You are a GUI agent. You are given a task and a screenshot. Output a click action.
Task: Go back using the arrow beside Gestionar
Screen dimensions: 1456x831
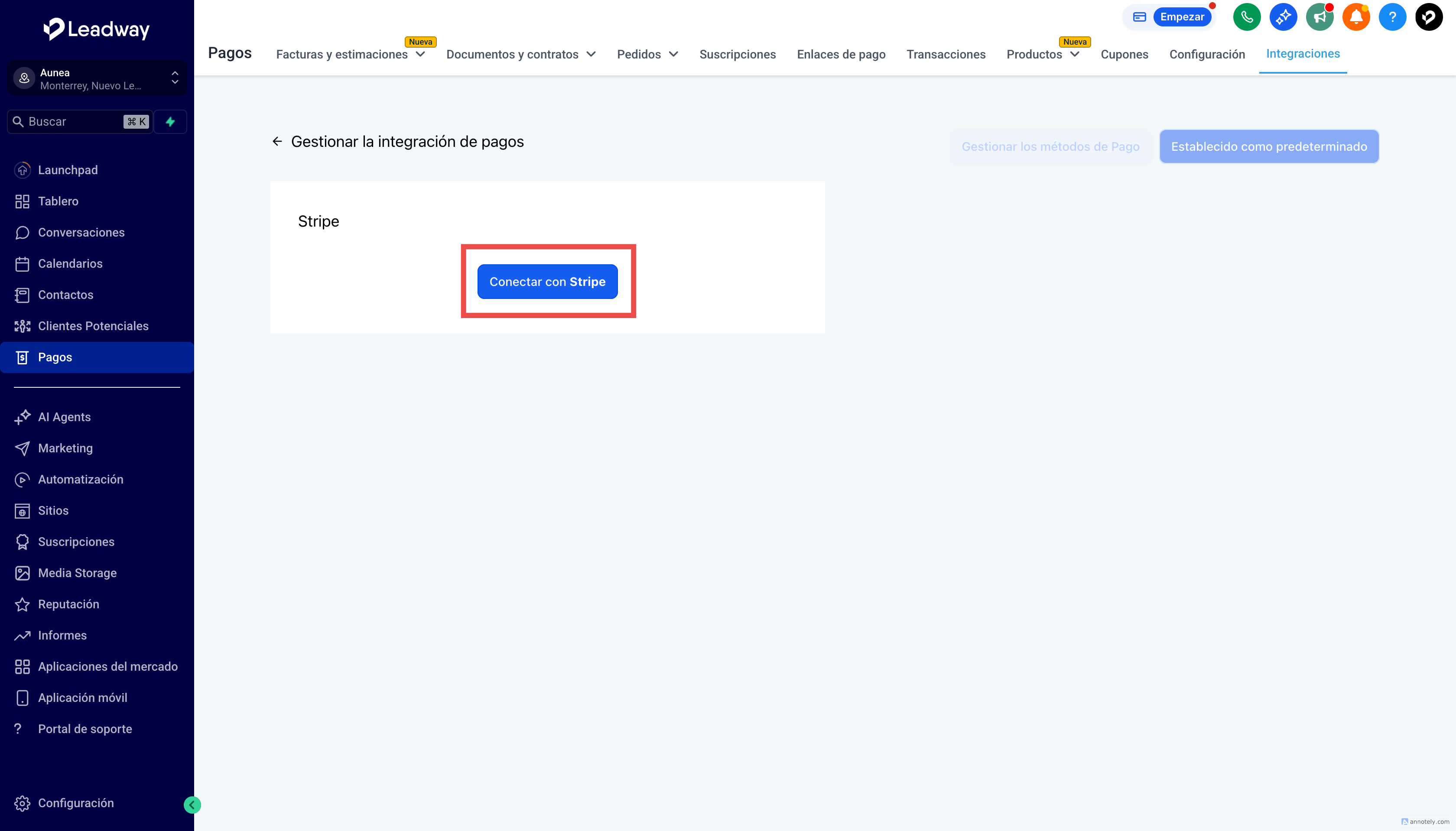click(x=277, y=142)
